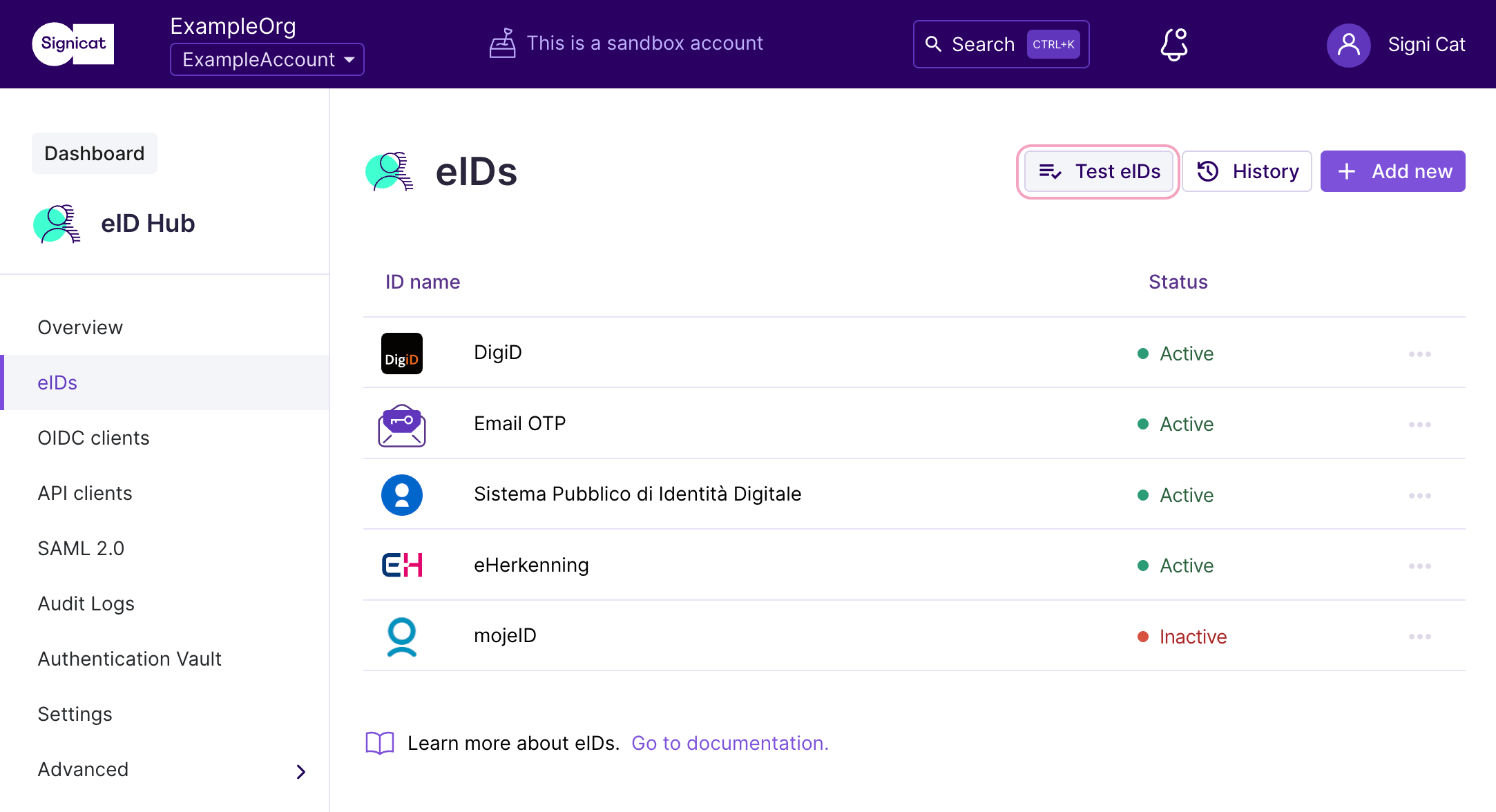1496x812 pixels.
Task: Open the ExampleAccount dropdown selector
Action: coord(267,59)
